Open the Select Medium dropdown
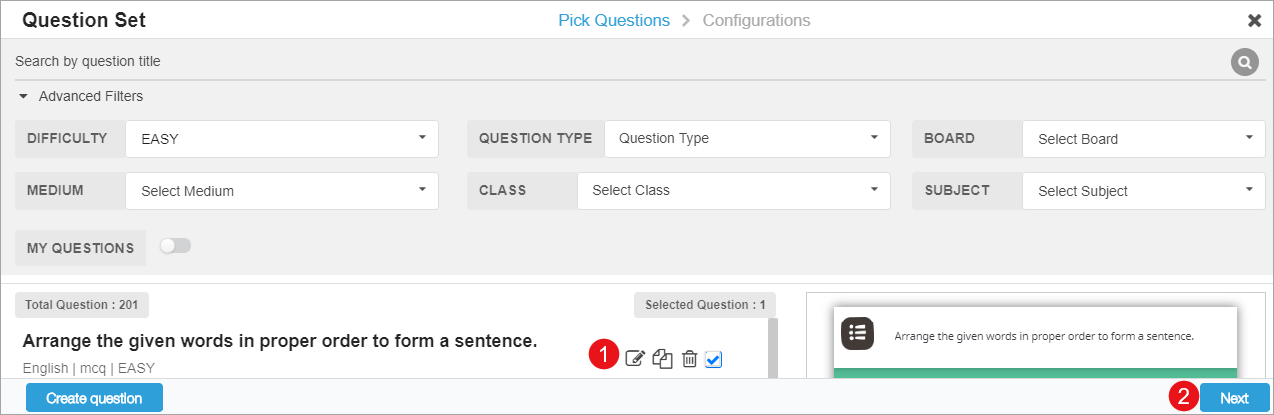 [282, 190]
